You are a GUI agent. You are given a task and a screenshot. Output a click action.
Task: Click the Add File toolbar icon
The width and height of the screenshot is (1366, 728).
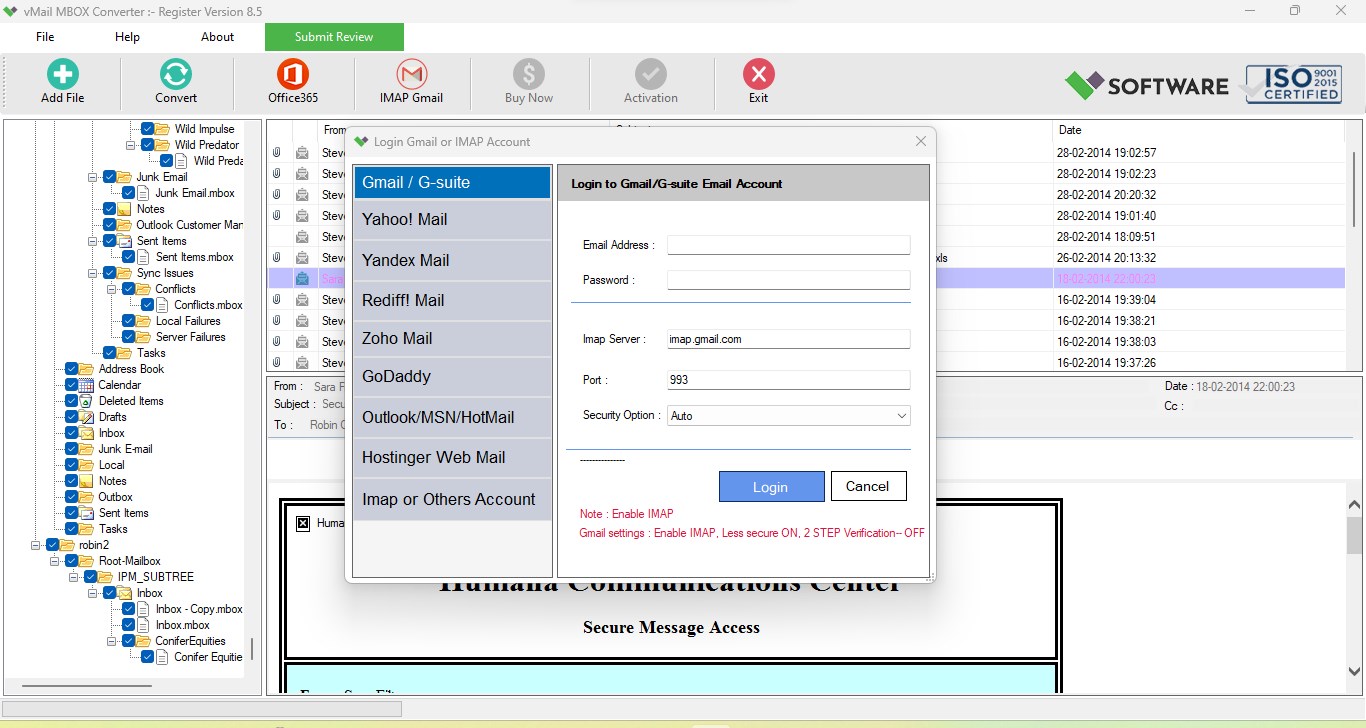coord(62,75)
